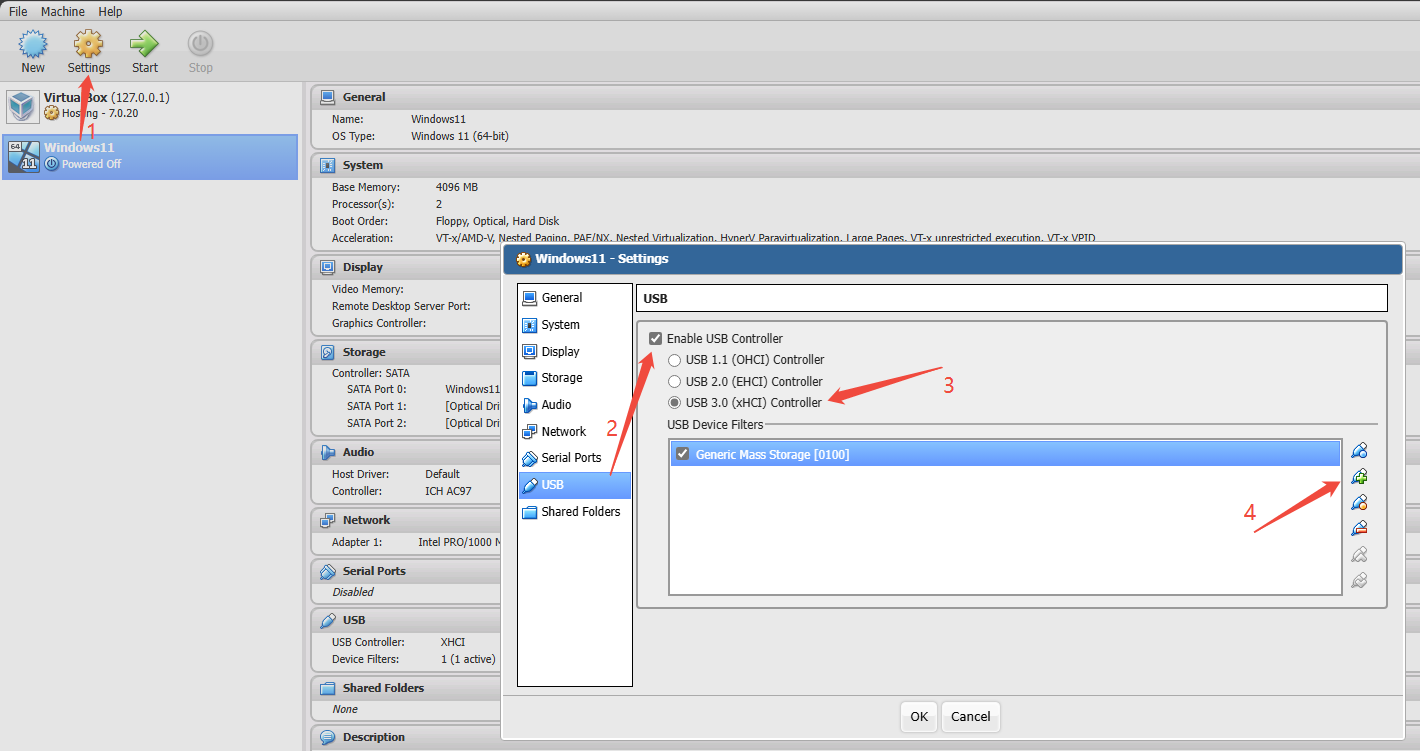Click the 'ICH AC97' audio controller value
Screen dimensions: 1420x751
coord(448,491)
